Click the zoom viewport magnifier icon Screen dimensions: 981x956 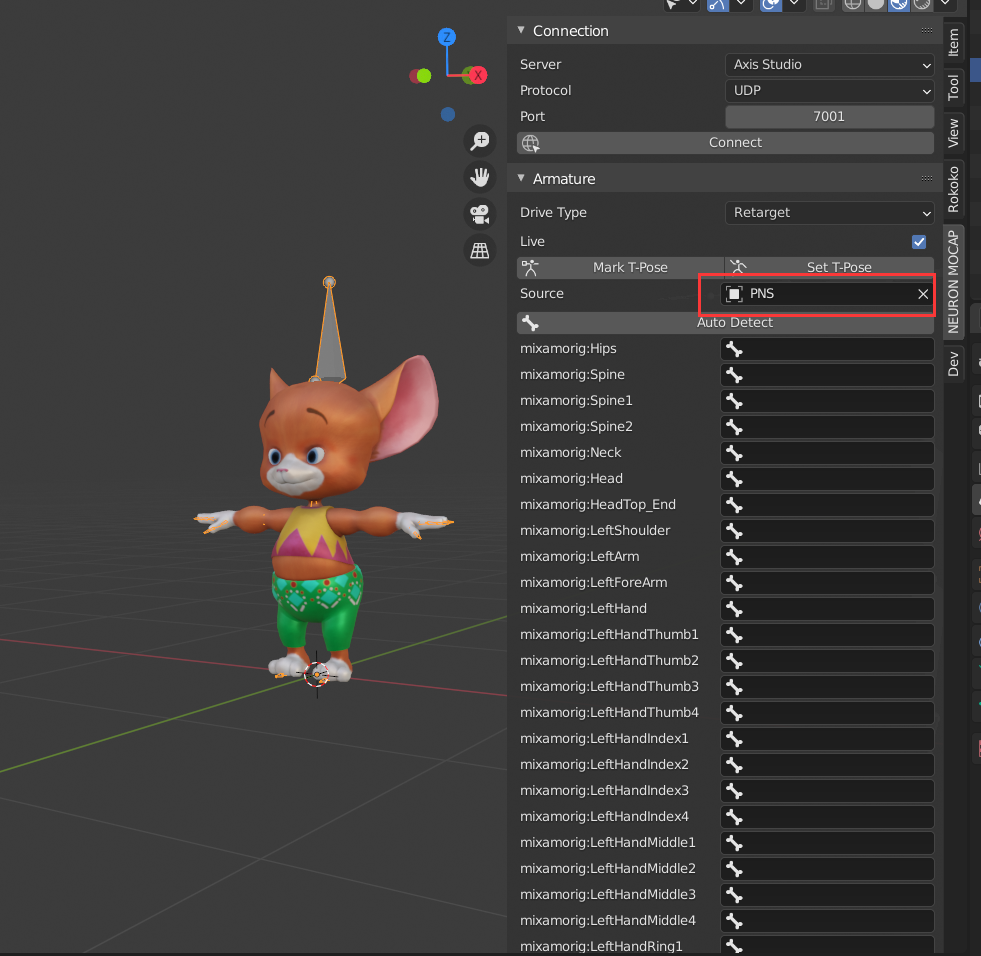pyautogui.click(x=481, y=141)
